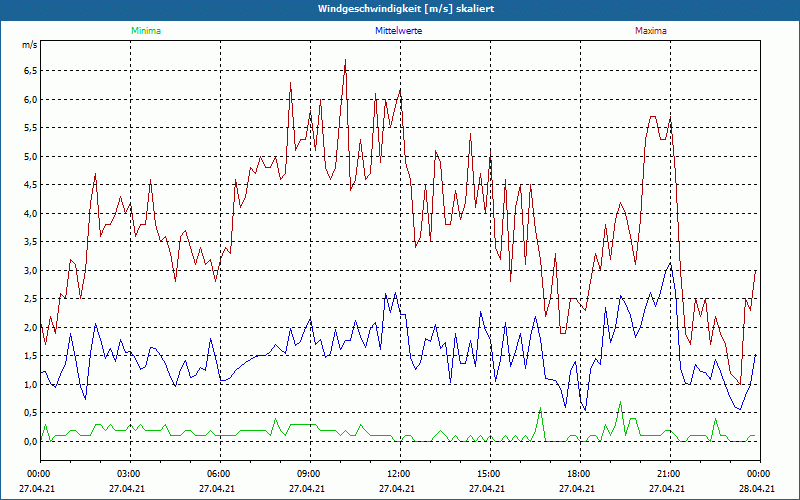Viewport: 800px width, 500px height.
Task: Click the 0,0 y-axis value
Action: point(31,442)
